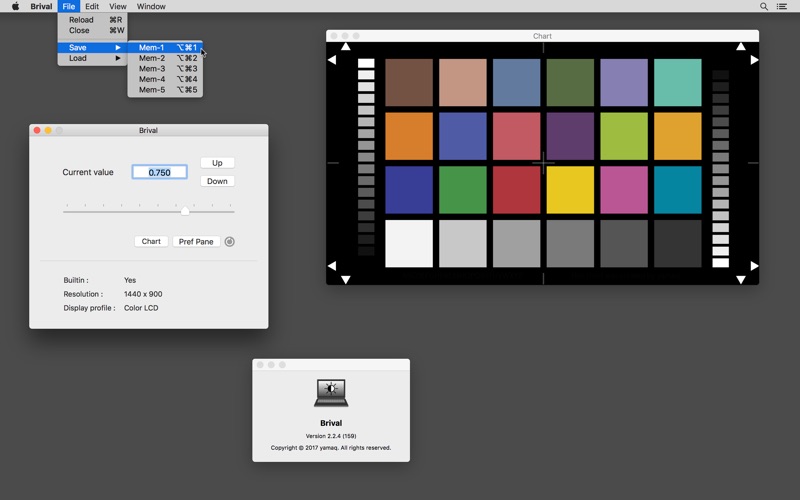
Task: Click the Up button
Action: [x=217, y=163]
